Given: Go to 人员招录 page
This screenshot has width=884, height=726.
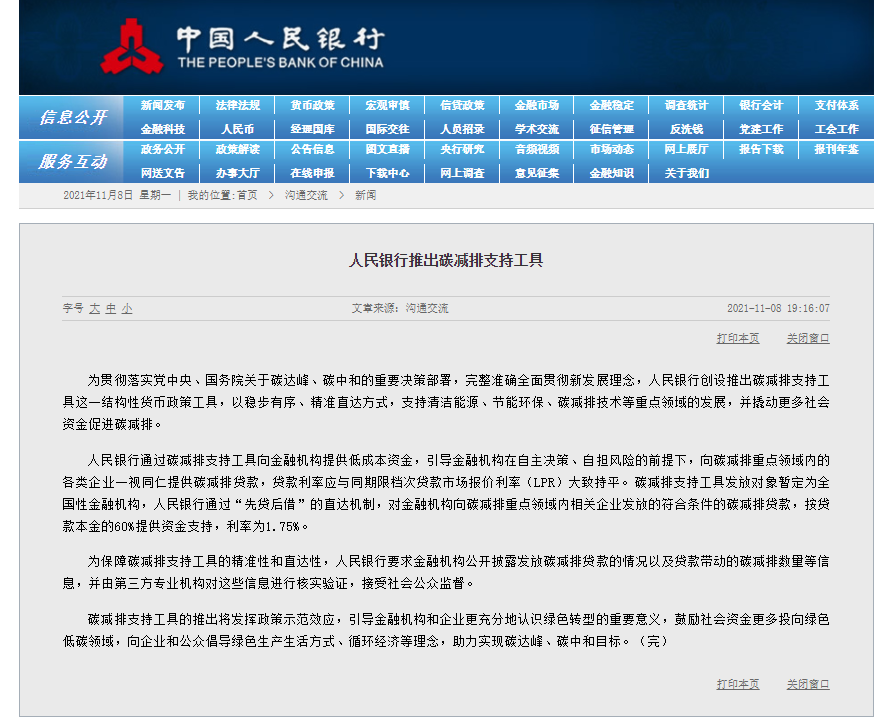Looking at the screenshot, I should coord(462,129).
